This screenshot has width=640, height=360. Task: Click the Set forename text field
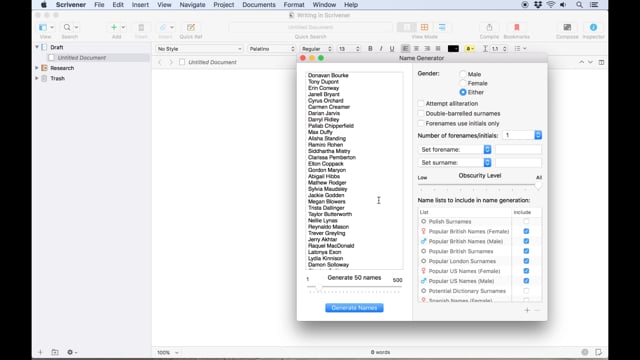(518, 150)
